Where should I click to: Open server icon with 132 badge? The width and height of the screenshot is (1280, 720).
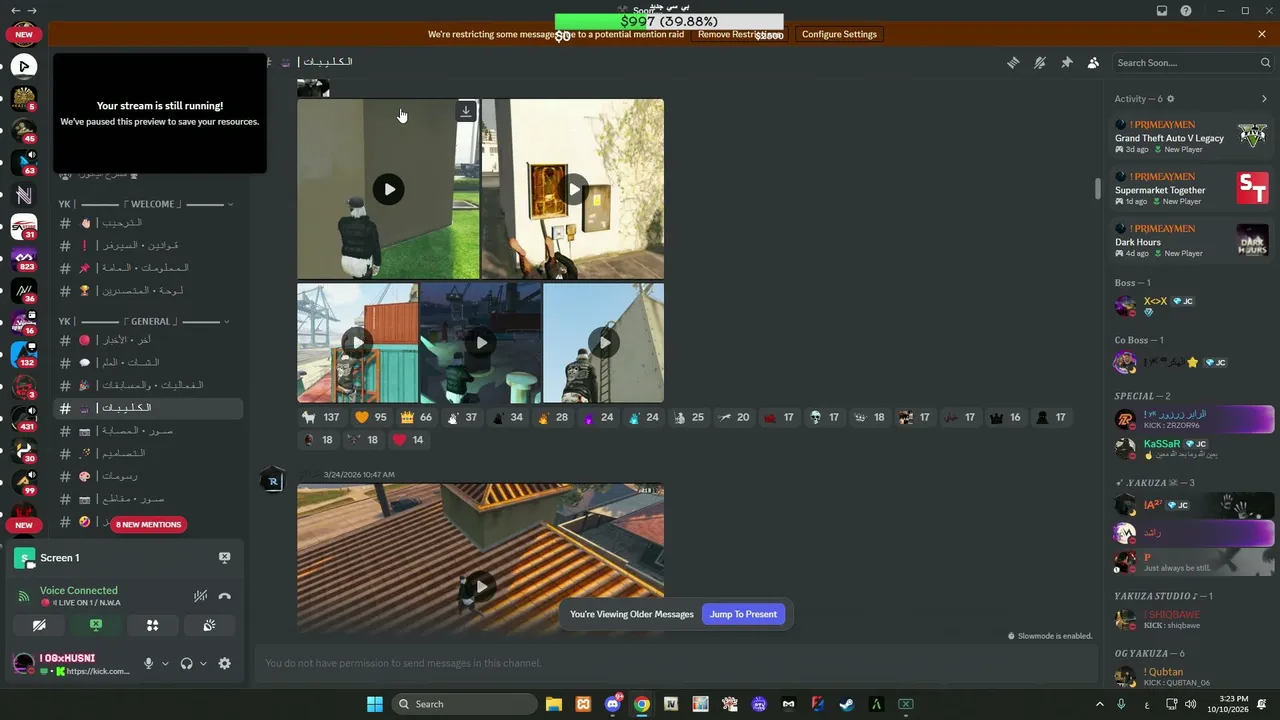click(x=24, y=354)
